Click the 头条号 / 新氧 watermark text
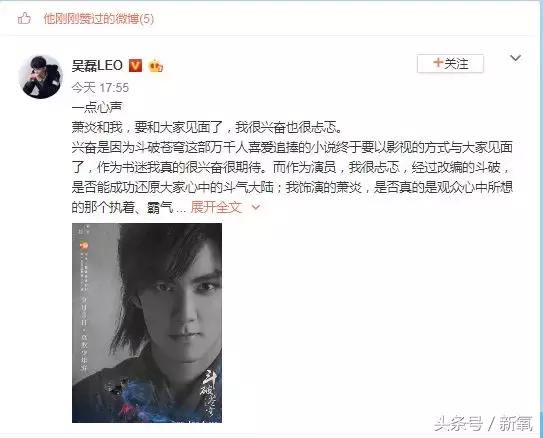 (484, 423)
